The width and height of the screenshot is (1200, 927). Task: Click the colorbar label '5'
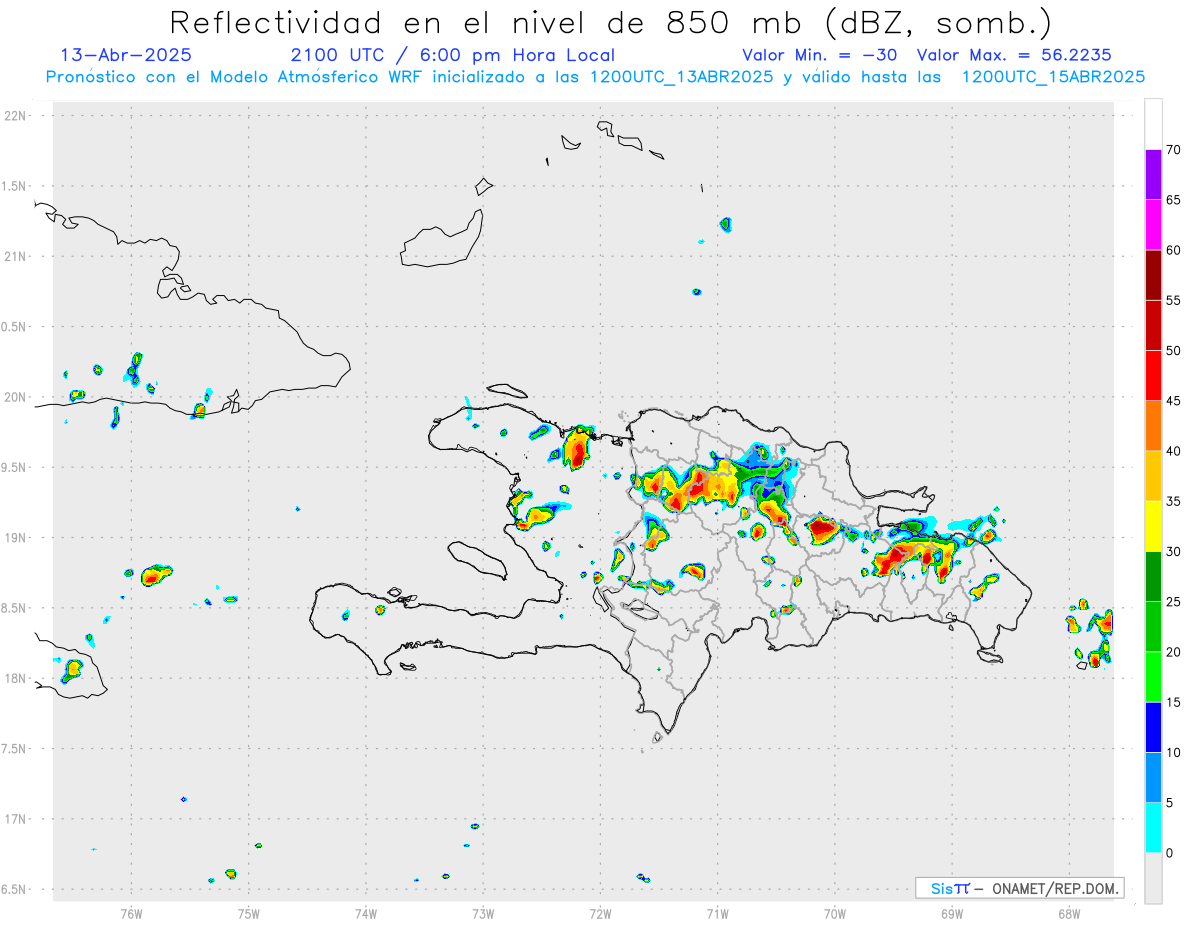[1169, 802]
